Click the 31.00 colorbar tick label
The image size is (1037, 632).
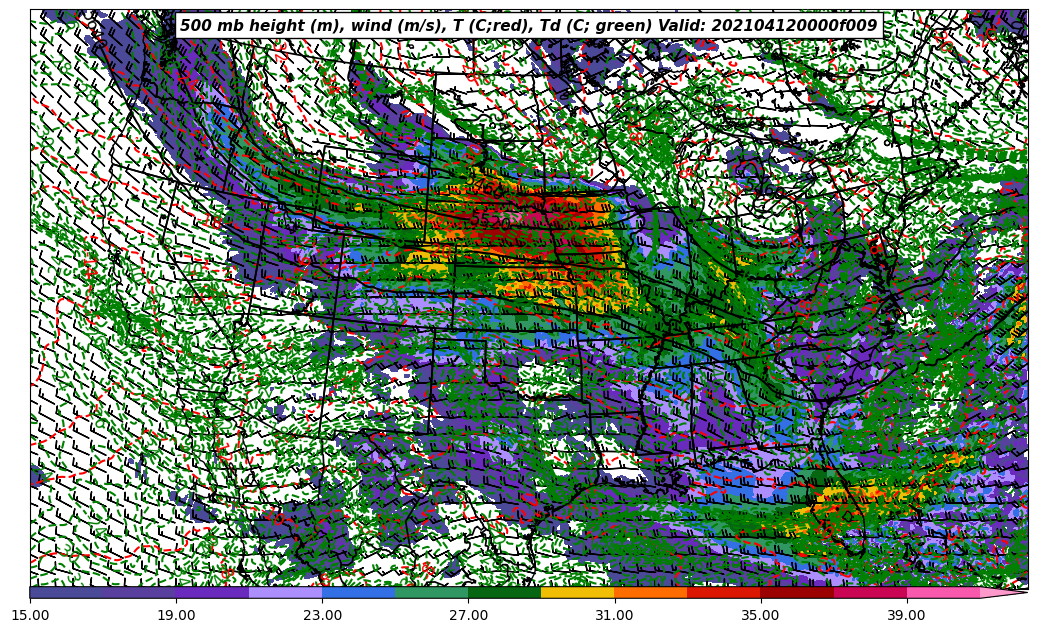point(614,615)
